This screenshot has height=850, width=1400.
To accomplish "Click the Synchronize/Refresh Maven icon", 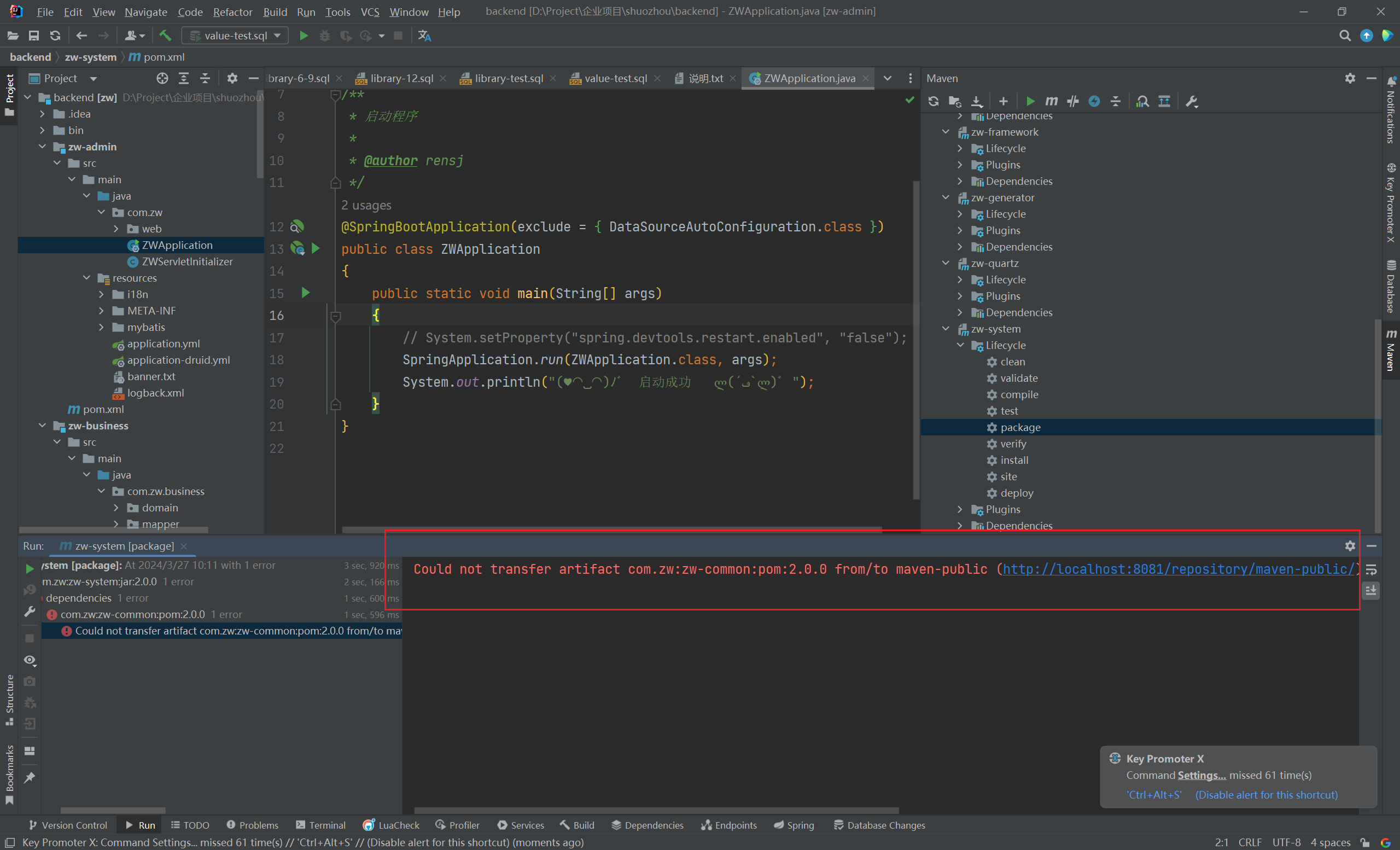I will click(932, 101).
